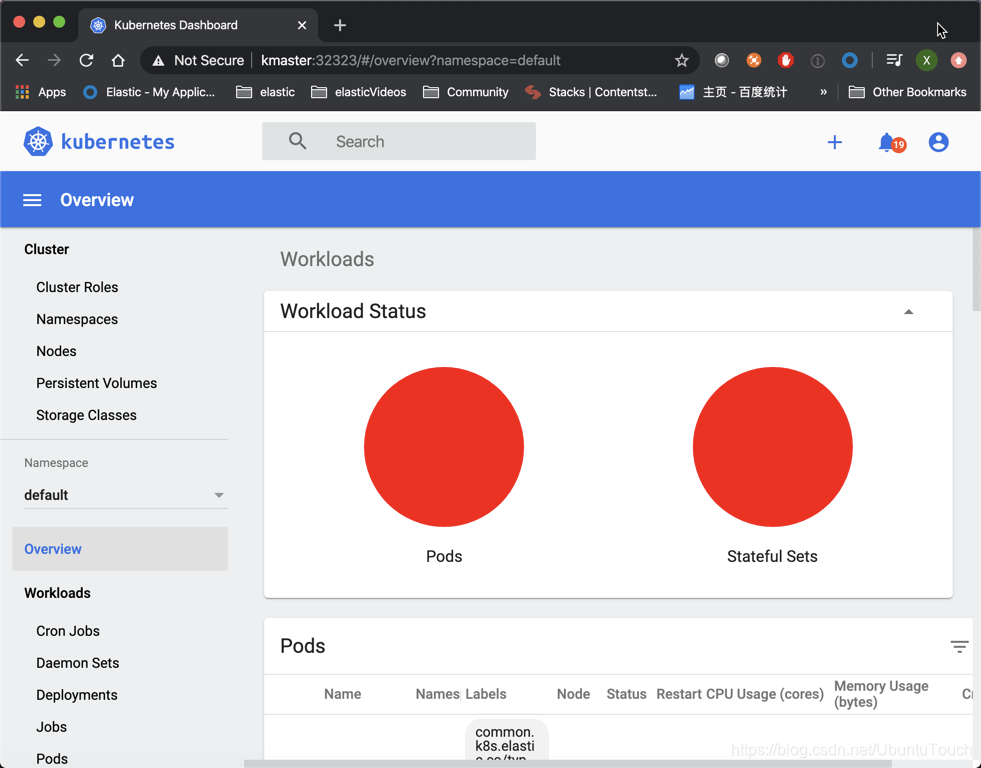Image resolution: width=981 pixels, height=768 pixels.
Task: Open Other Bookmarks folder
Action: (x=907, y=92)
